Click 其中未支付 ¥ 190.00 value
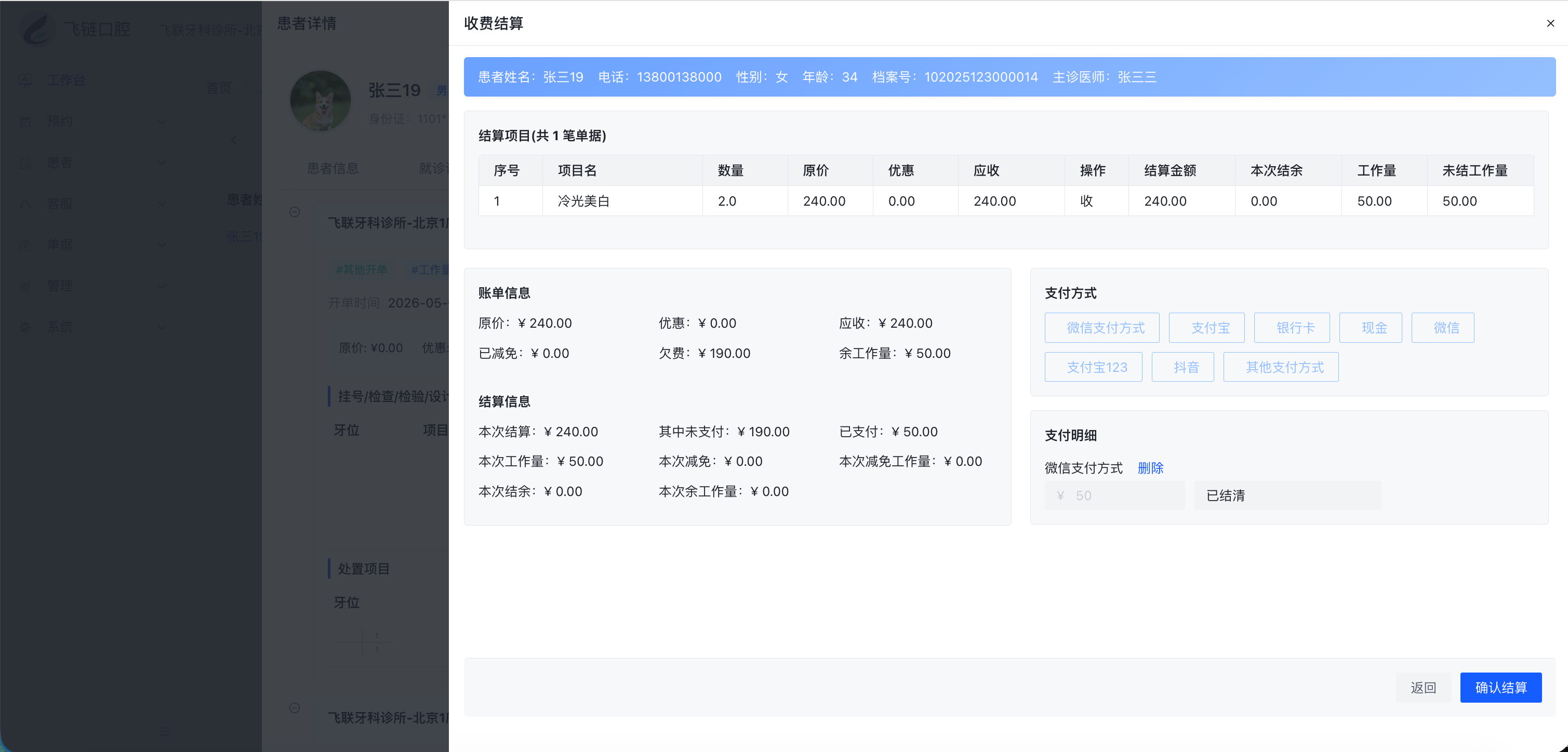Screen dimensions: 1568x752 [724, 432]
